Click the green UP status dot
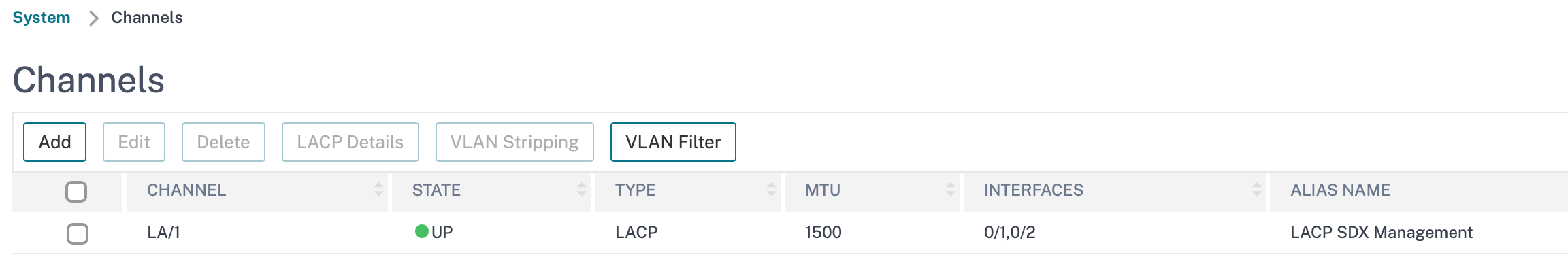 point(421,231)
